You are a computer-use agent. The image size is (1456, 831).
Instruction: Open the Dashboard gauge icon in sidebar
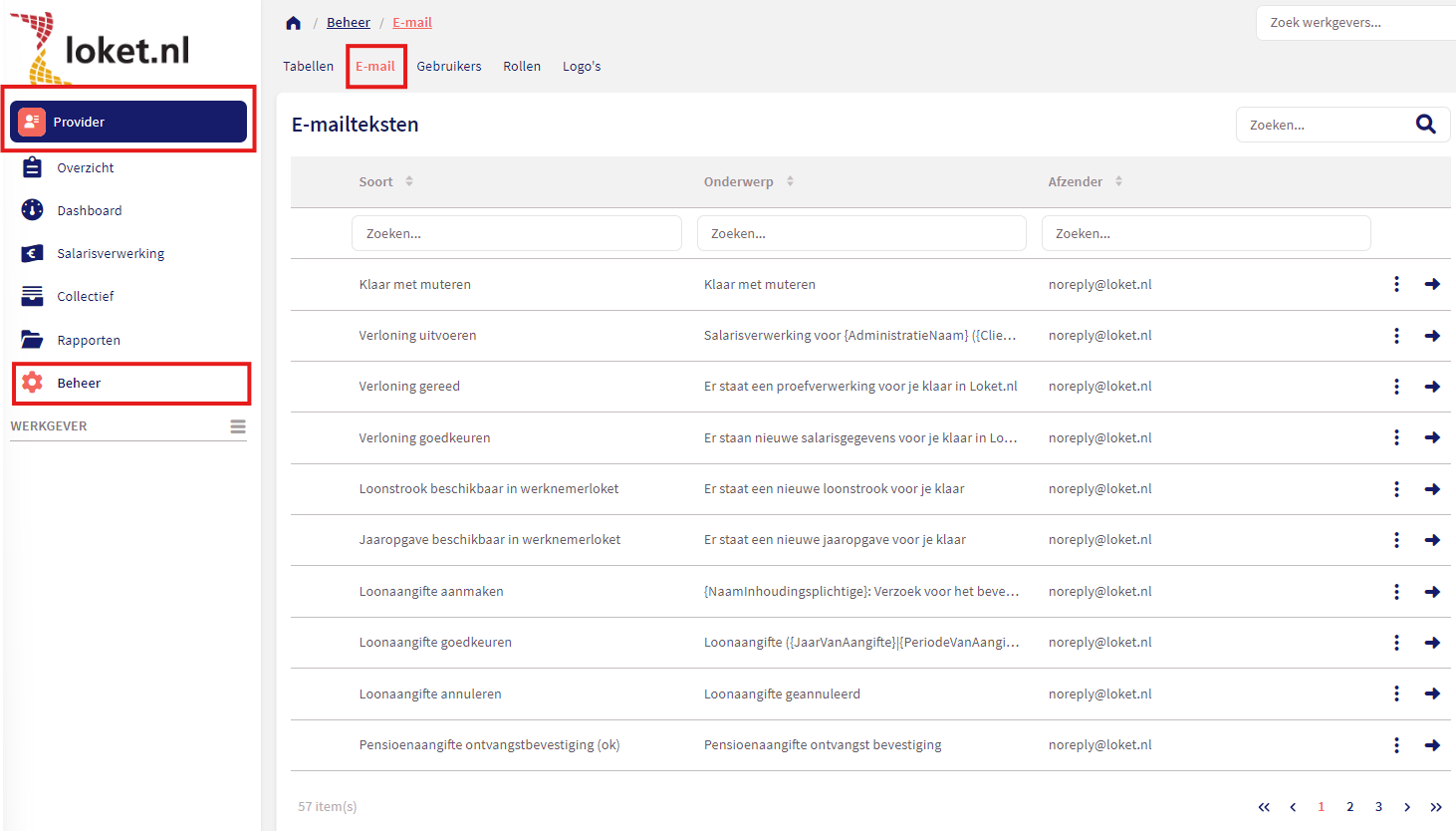(x=33, y=210)
